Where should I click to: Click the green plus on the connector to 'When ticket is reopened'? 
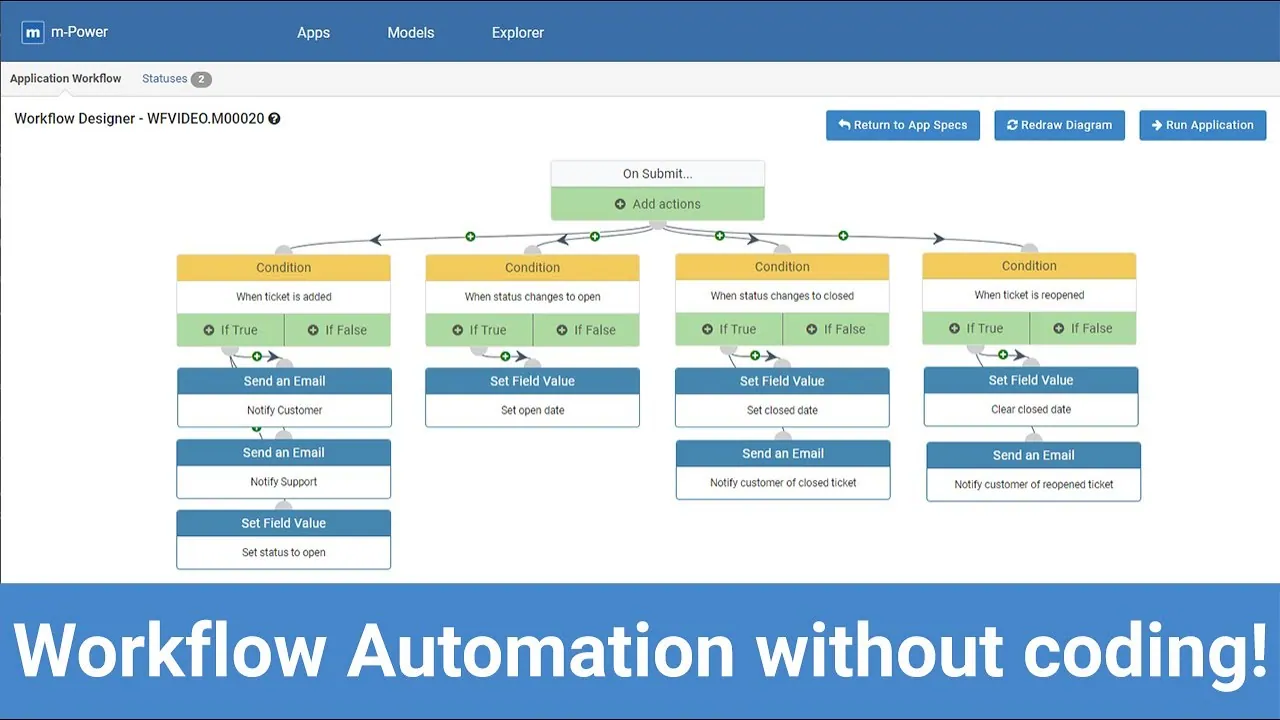coord(843,236)
